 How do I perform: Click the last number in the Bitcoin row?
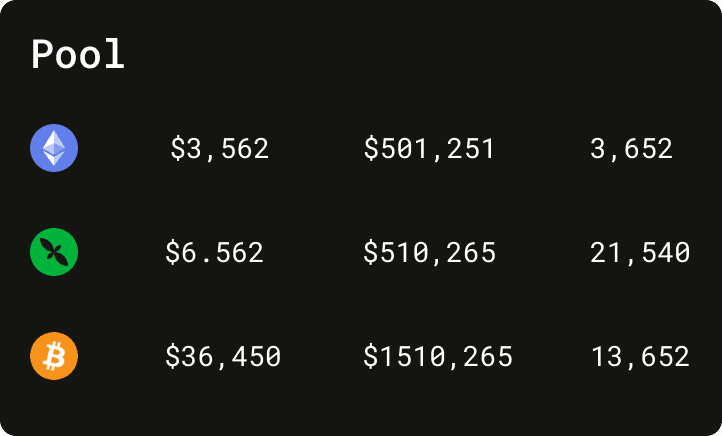640,356
